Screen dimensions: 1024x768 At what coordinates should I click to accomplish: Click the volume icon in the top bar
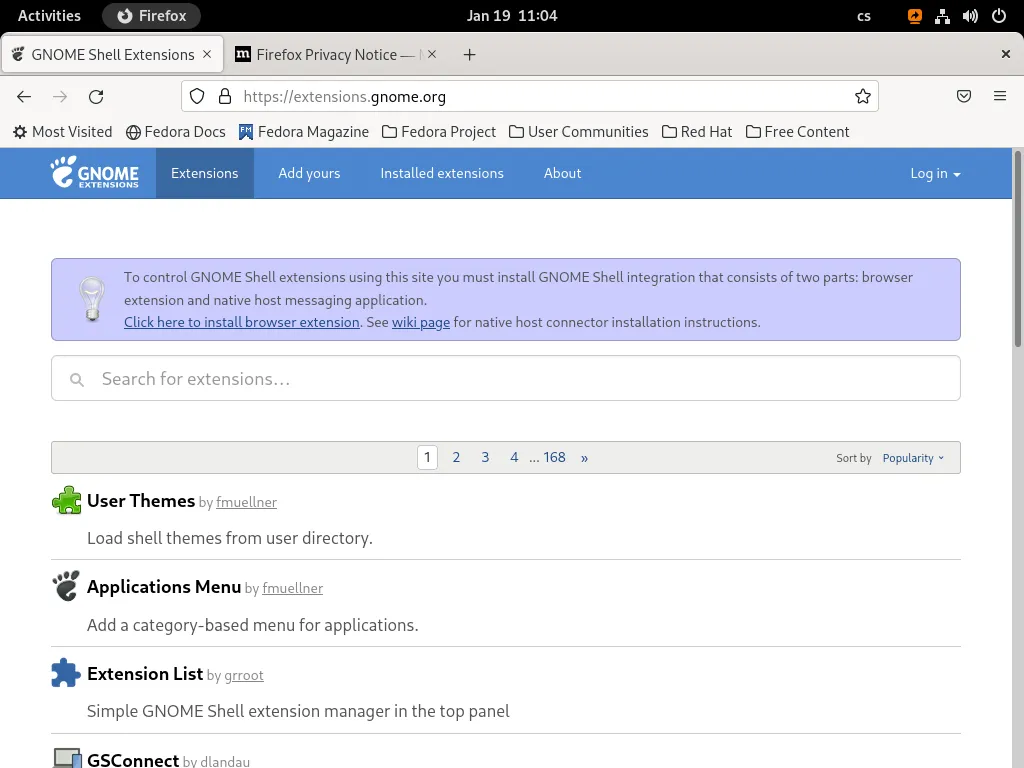coord(968,15)
